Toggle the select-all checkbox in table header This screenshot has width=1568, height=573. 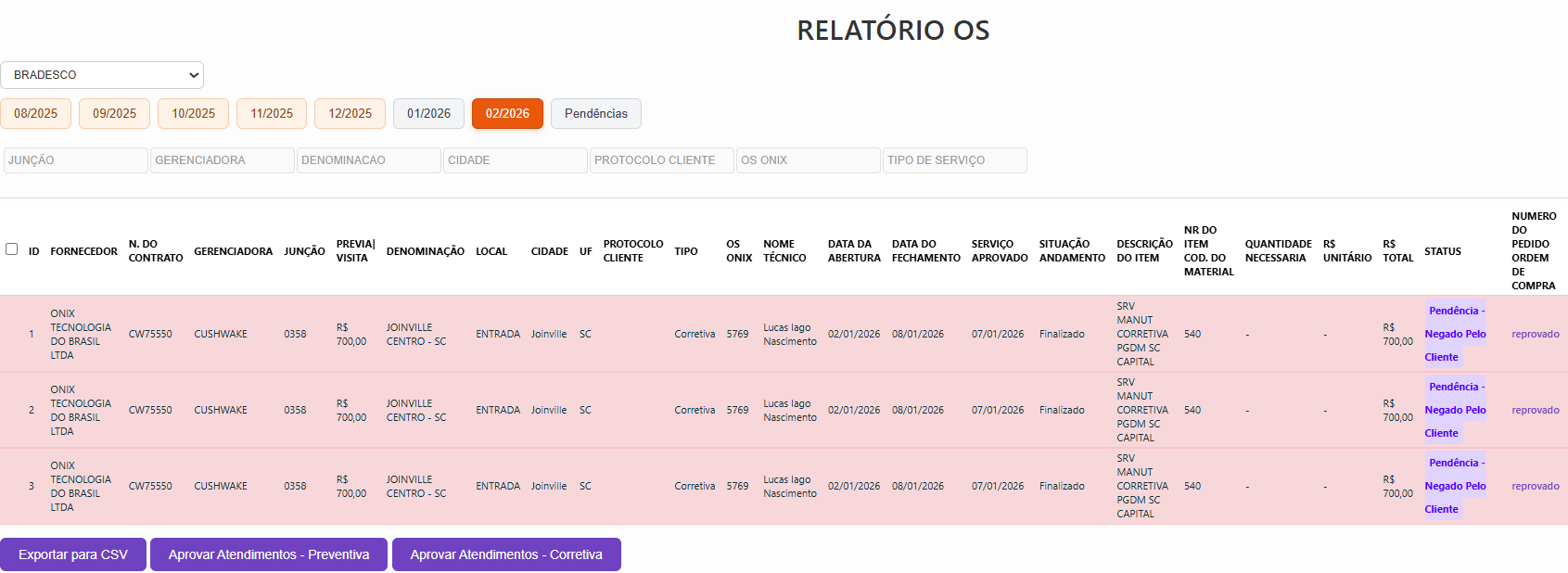point(12,248)
